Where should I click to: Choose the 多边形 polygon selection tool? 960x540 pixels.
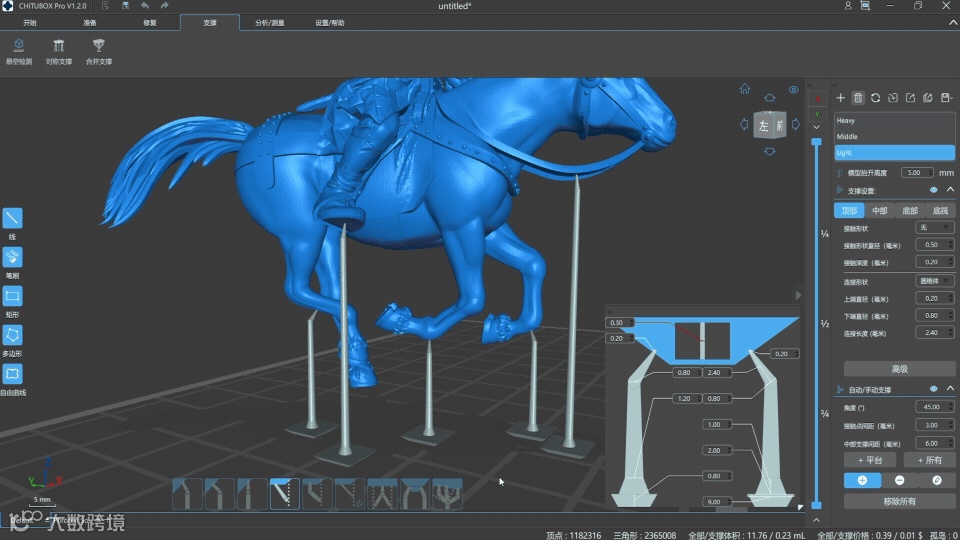pos(12,336)
